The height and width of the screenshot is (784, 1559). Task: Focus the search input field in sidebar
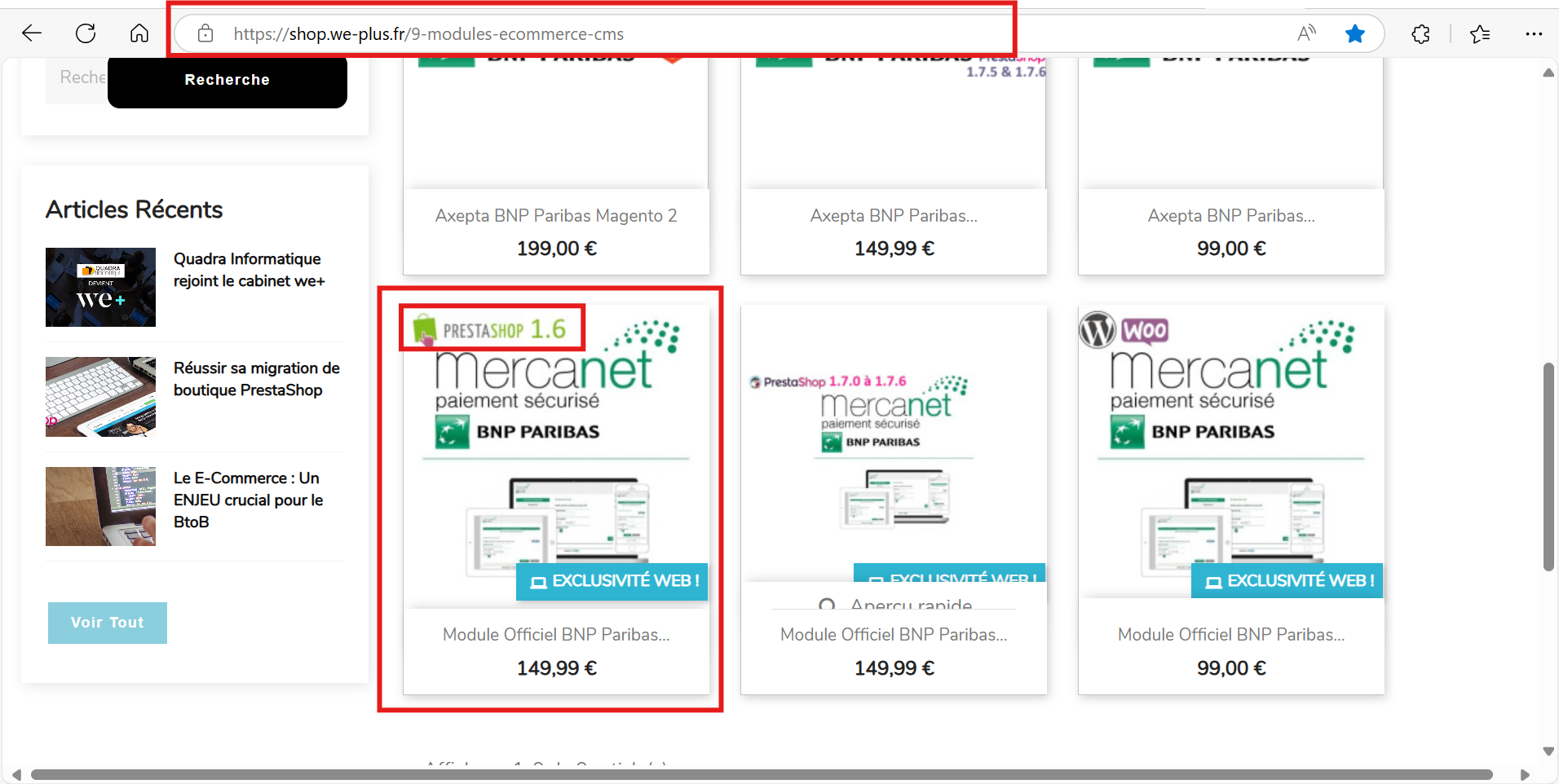(x=77, y=79)
